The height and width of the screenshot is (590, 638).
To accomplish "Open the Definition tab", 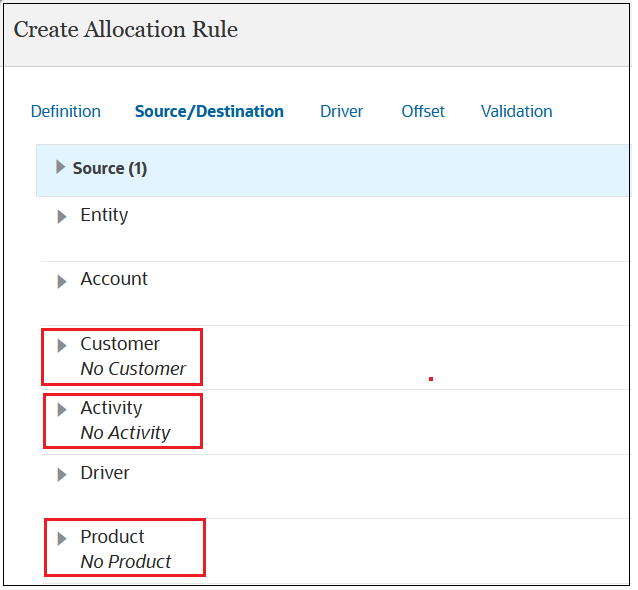I will point(66,112).
